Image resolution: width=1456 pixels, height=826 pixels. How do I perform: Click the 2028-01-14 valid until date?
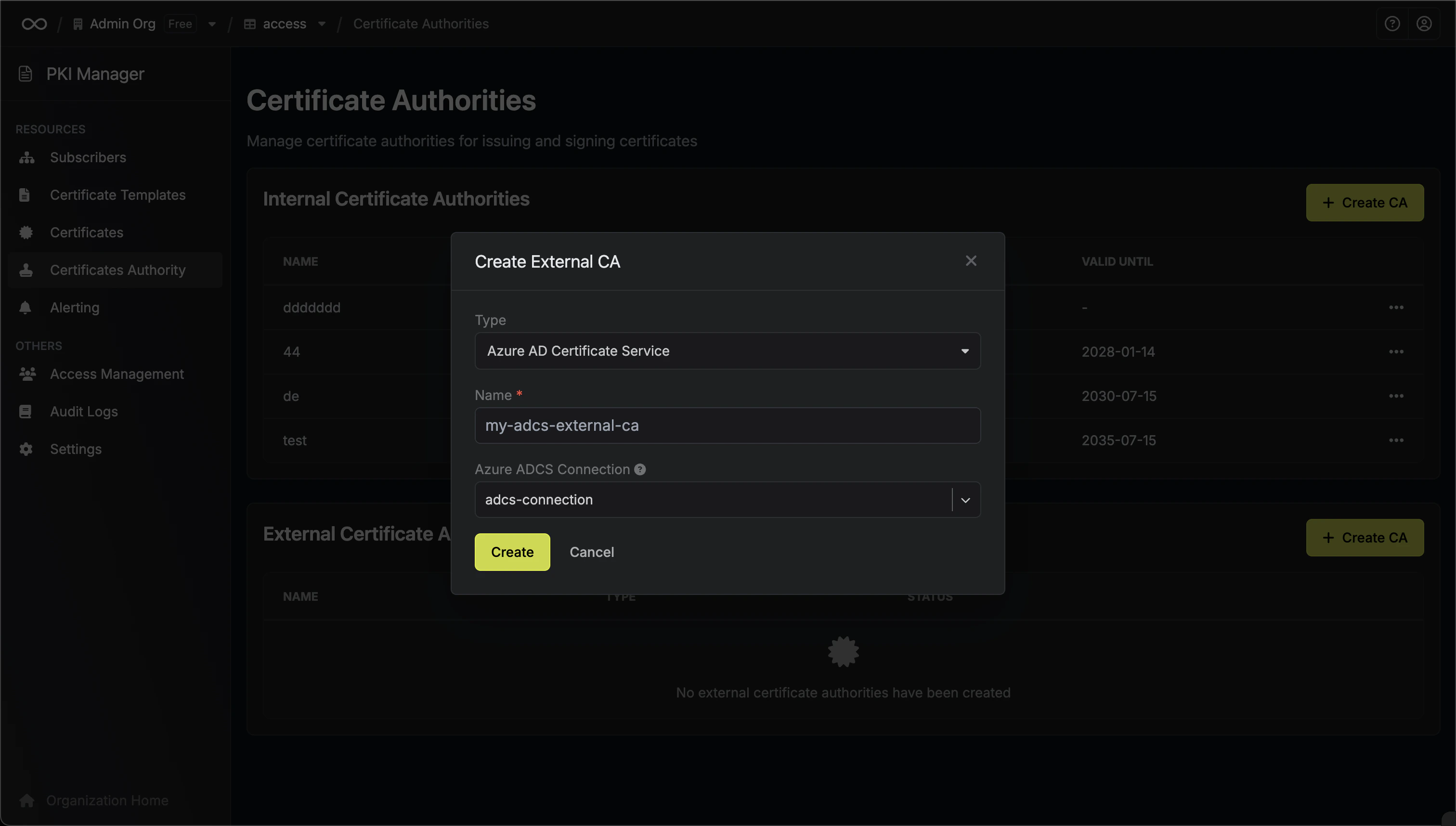coord(1118,352)
